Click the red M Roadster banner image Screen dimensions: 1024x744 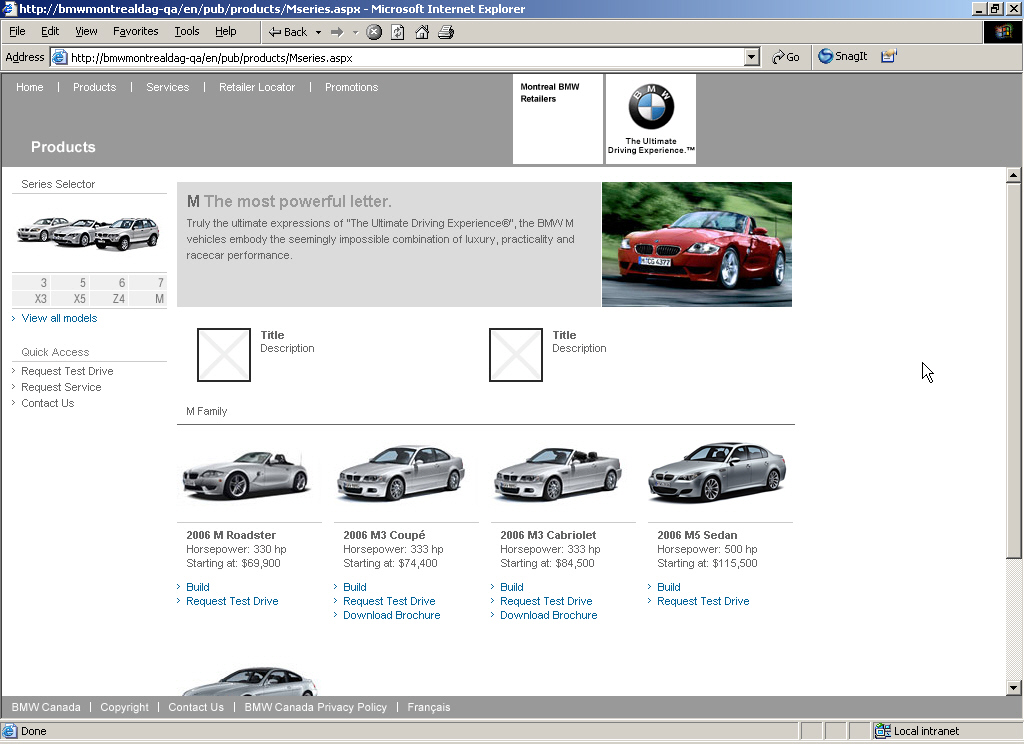click(x=697, y=244)
